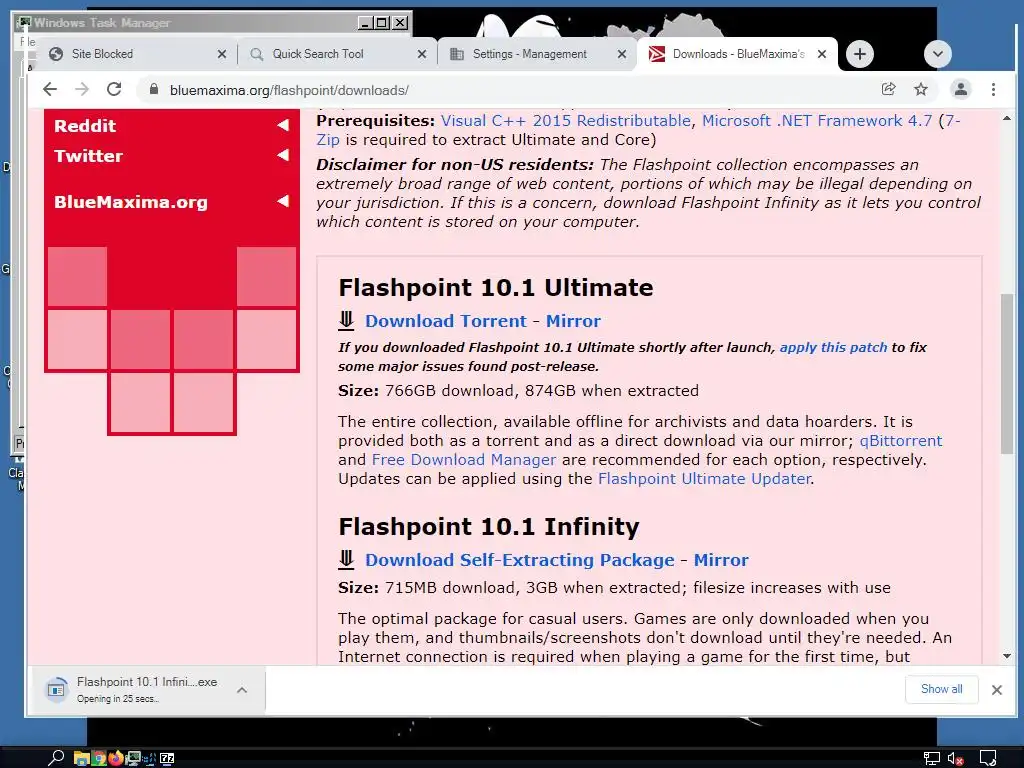The height and width of the screenshot is (768, 1024).
Task: Open a new browser tab
Action: (859, 54)
